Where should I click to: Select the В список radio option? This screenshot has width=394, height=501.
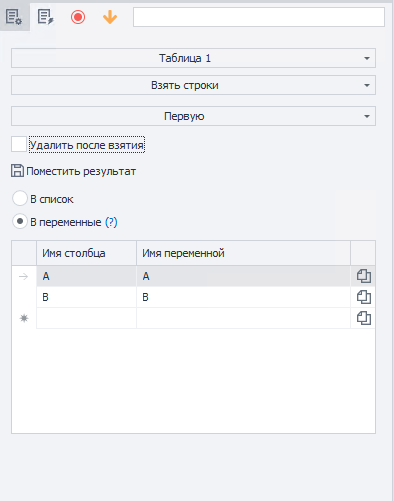point(19,198)
